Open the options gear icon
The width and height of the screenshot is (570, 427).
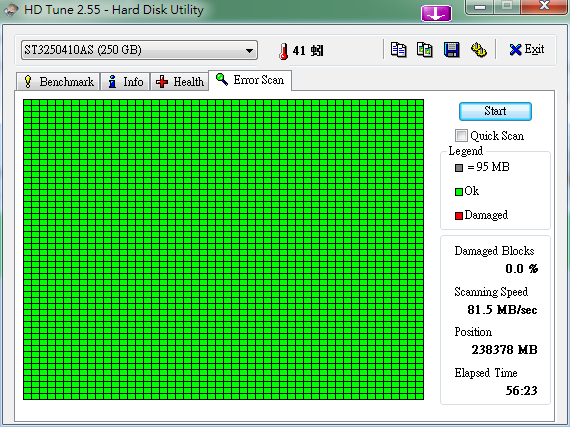(479, 50)
